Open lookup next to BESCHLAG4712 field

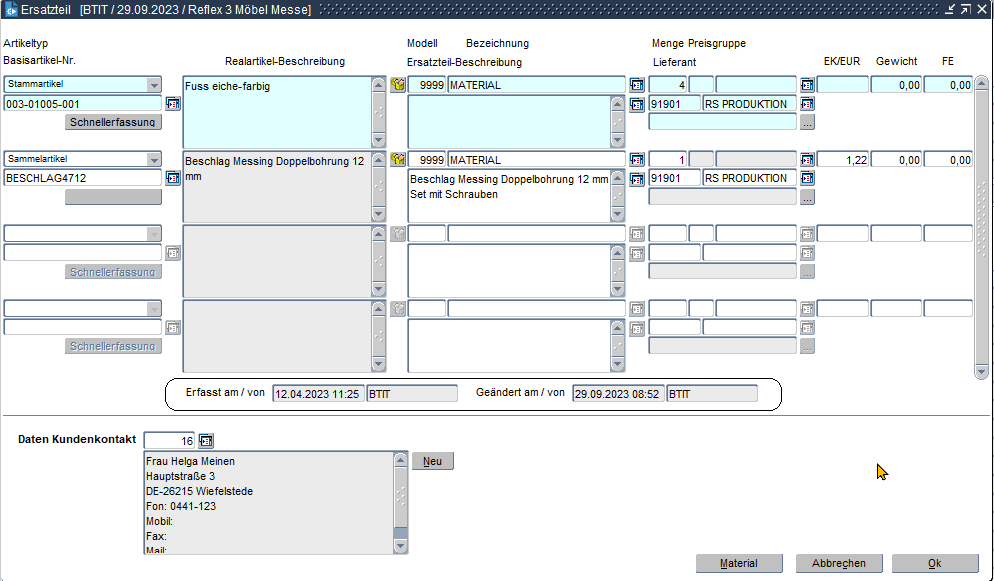coord(173,179)
